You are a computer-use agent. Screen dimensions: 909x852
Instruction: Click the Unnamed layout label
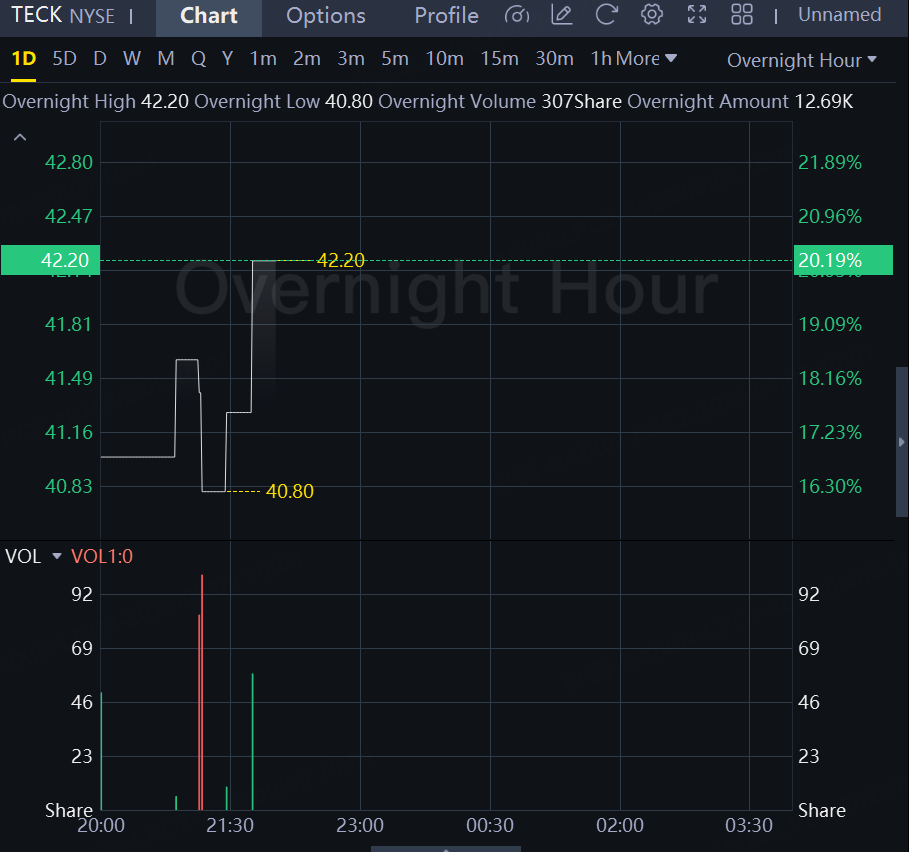(x=839, y=14)
